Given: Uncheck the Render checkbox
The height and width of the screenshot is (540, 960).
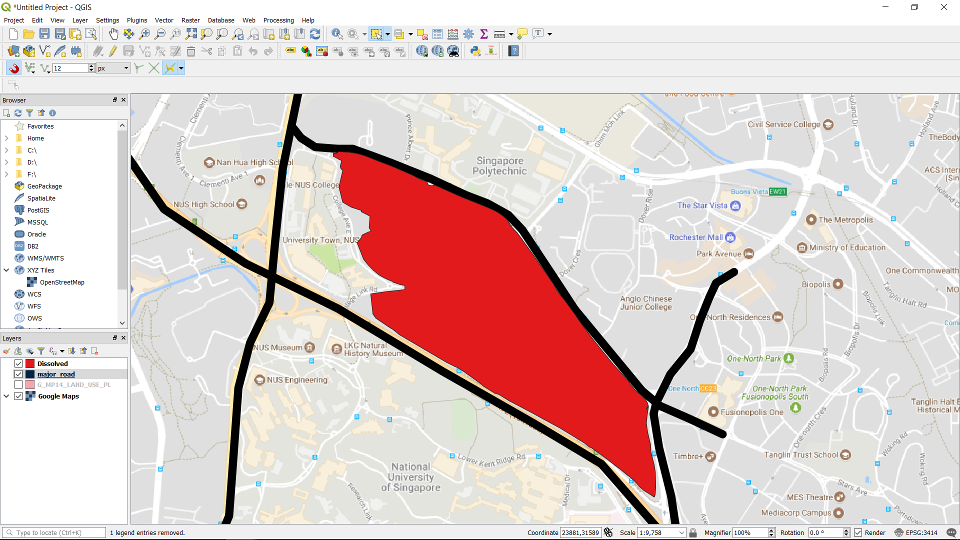Looking at the screenshot, I should [858, 533].
